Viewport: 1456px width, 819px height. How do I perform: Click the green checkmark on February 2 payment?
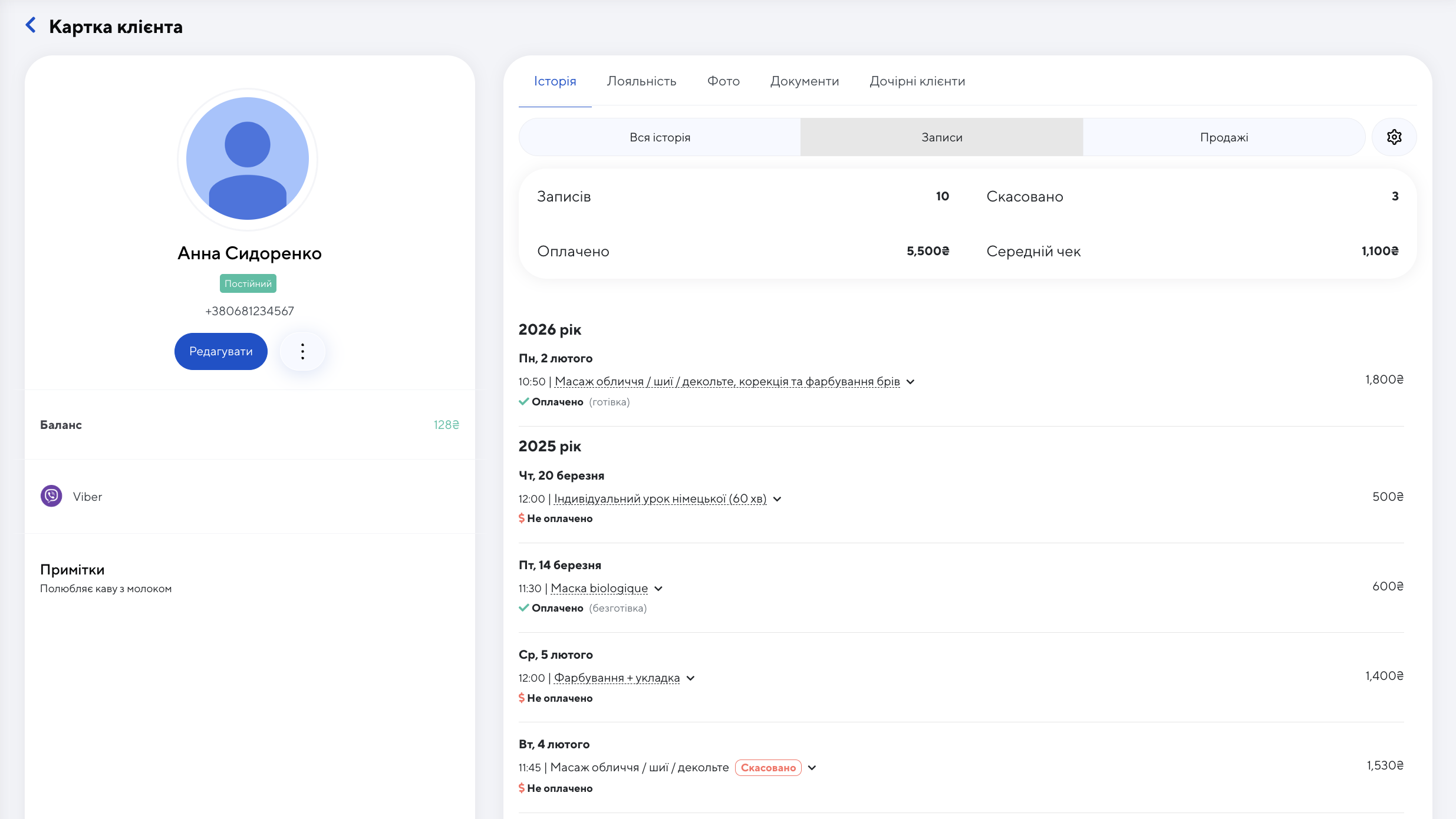(523, 402)
